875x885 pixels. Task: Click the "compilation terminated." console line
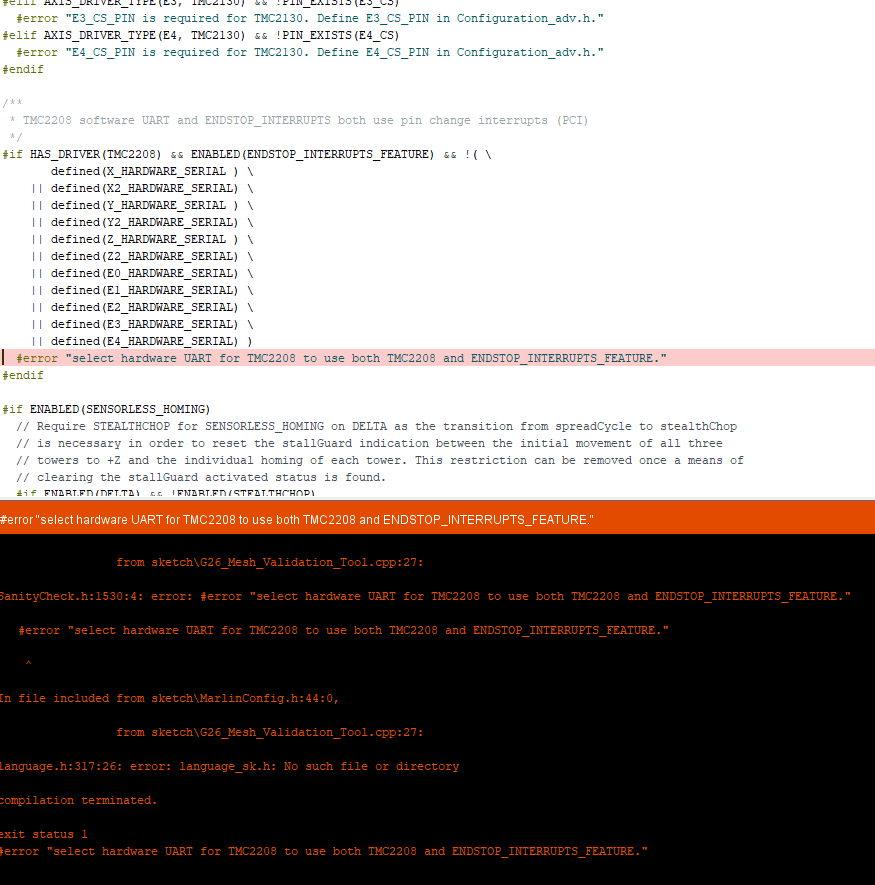[78, 800]
